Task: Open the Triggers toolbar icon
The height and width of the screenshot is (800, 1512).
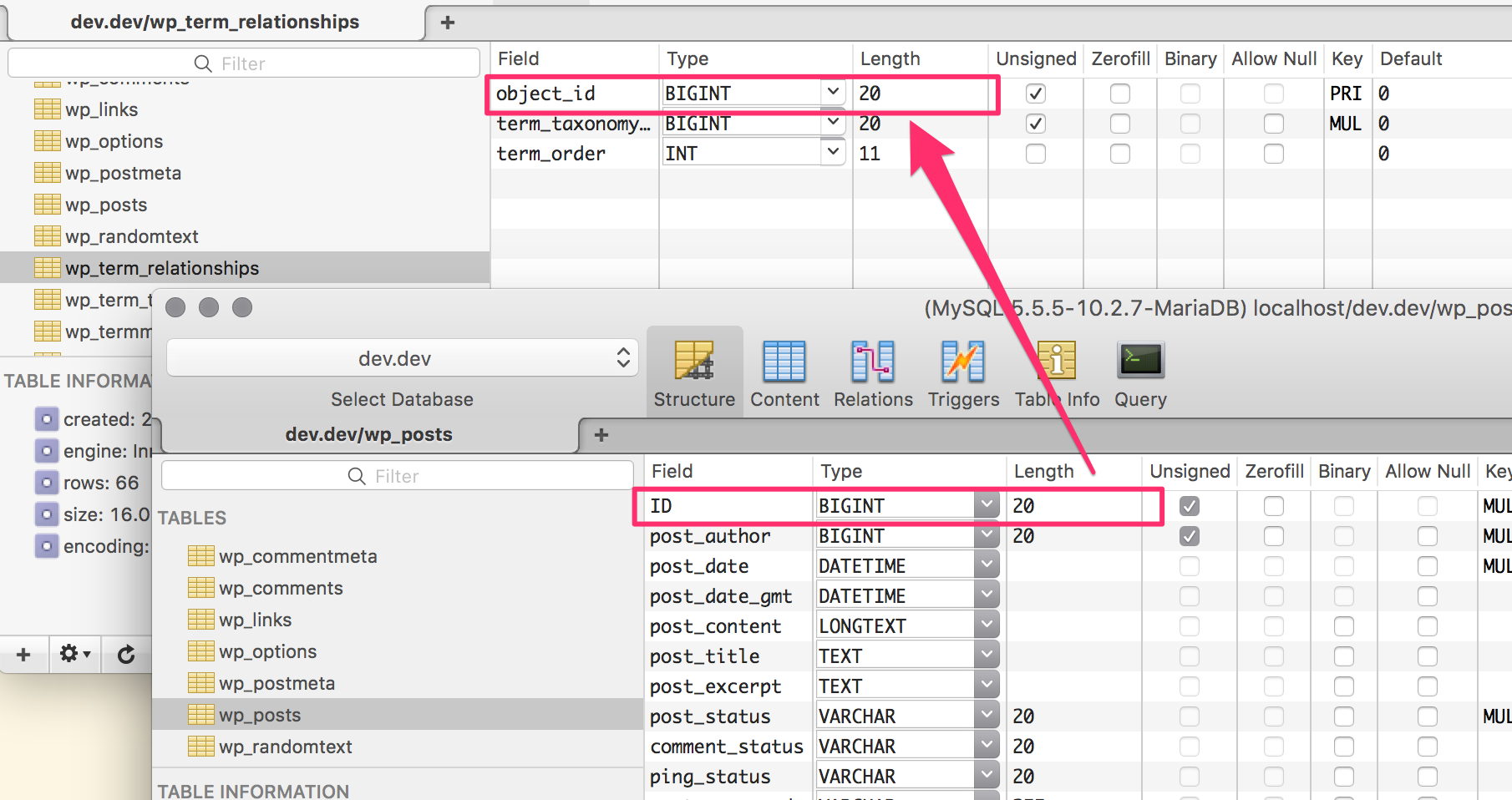Action: 963,372
